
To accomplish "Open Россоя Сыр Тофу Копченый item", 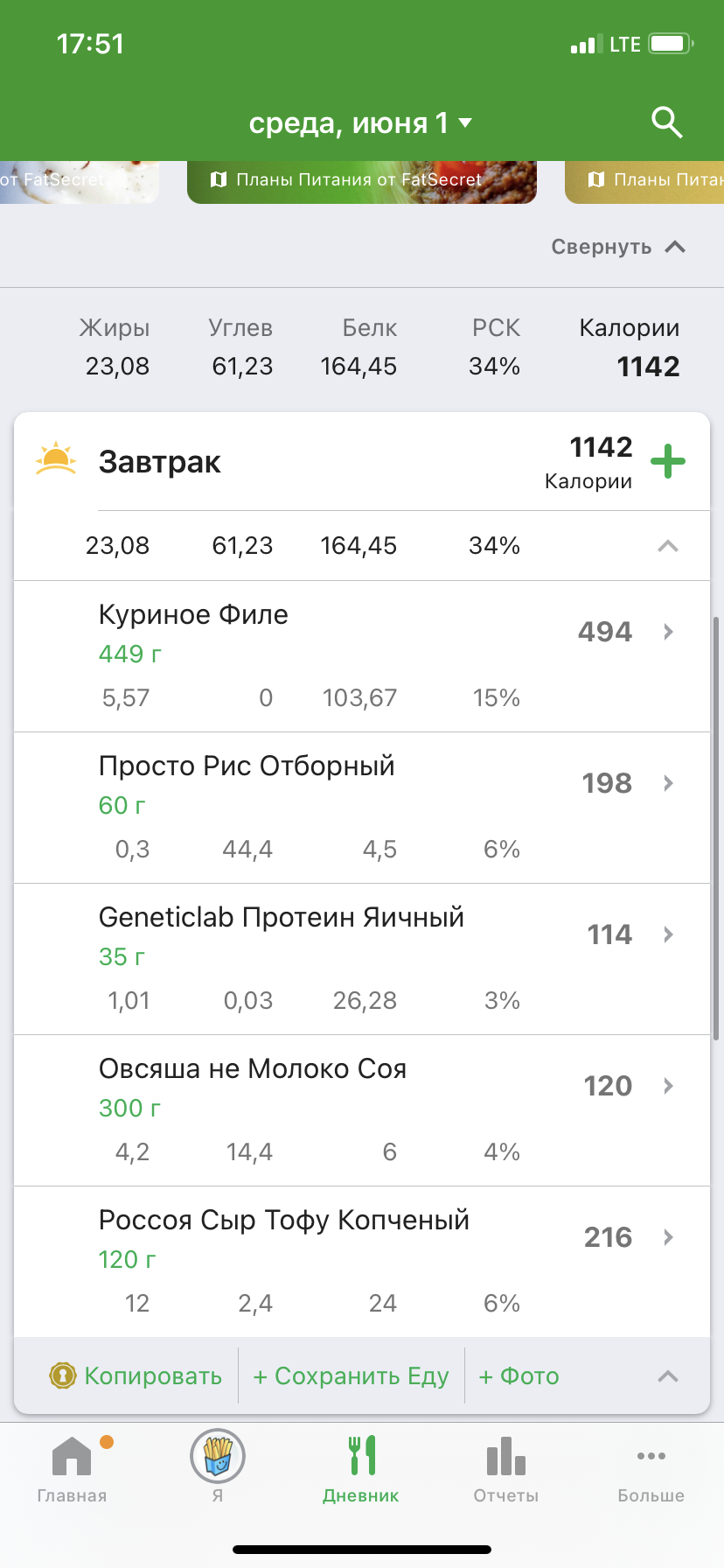I will [350, 1260].
